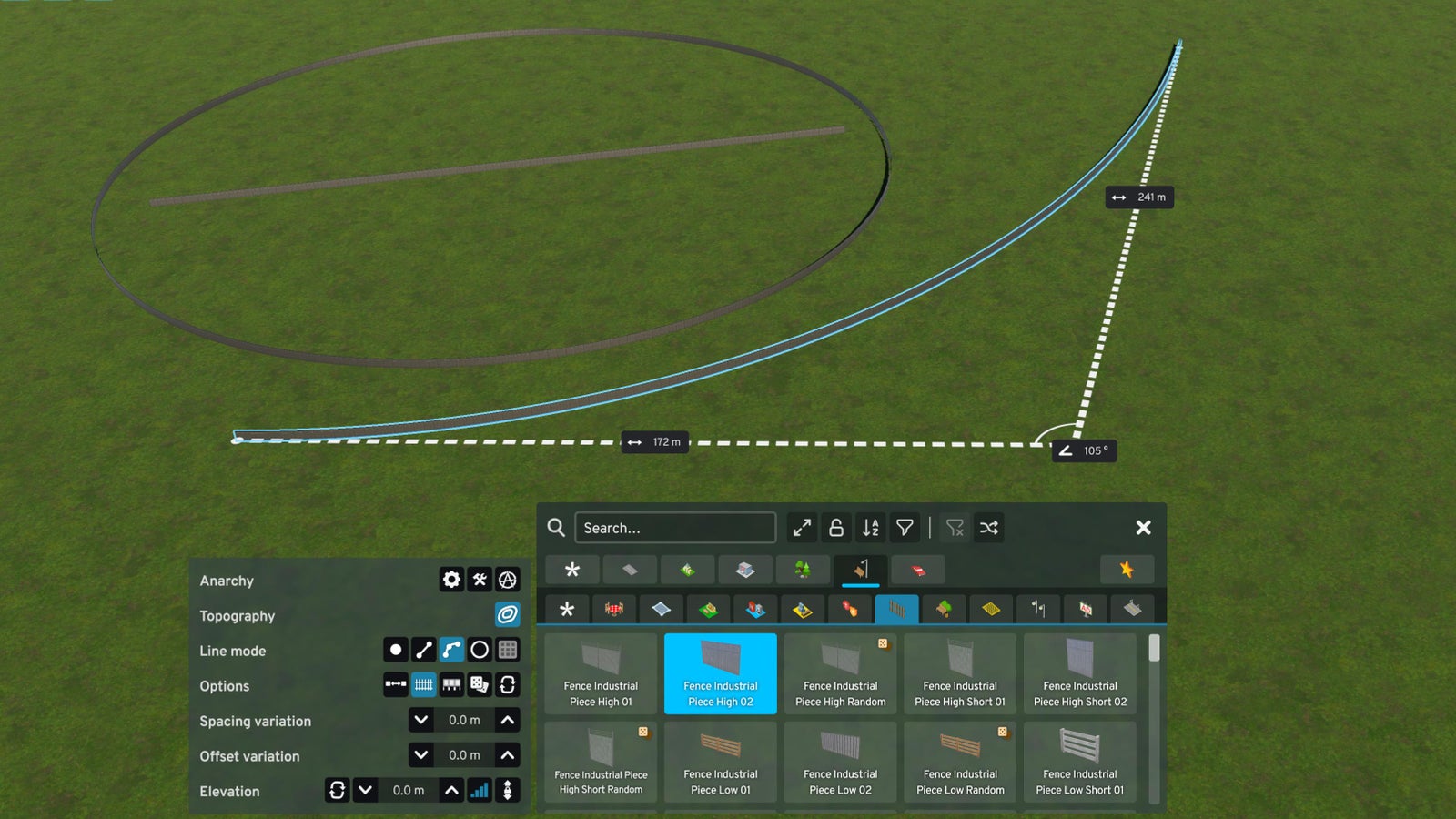Image resolution: width=1456 pixels, height=819 pixels.
Task: Decrease Spacing variation with down chevron
Action: [420, 720]
